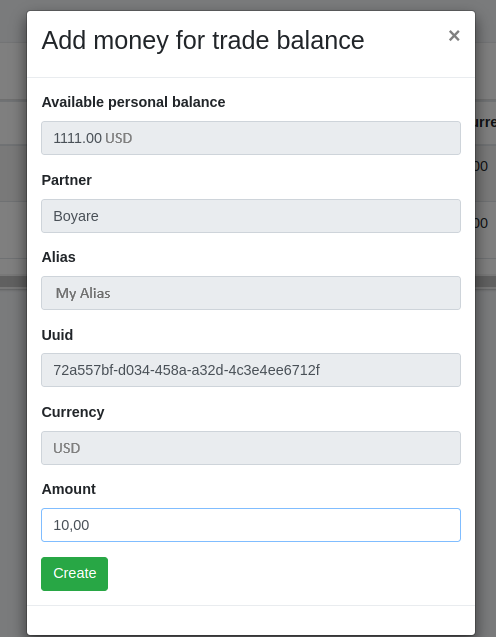Image resolution: width=496 pixels, height=637 pixels.
Task: Click the Amount label
Action: pos(69,489)
